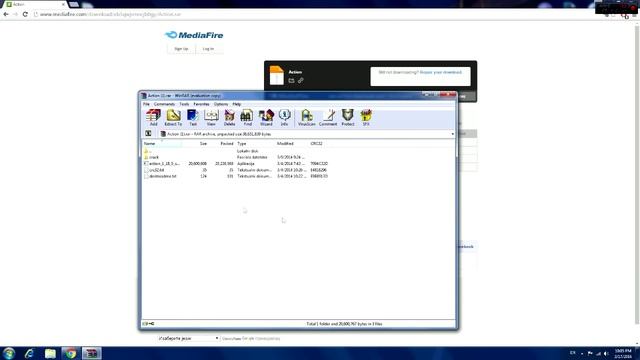Select the parent folder '..' entry
Image resolution: width=640 pixels, height=360 pixels.
[x=148, y=151]
